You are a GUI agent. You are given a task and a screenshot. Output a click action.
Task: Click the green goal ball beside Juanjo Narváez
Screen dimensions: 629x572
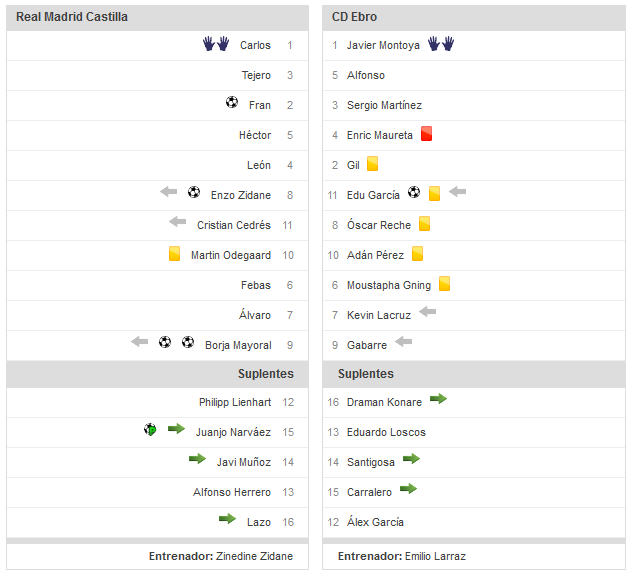(150, 430)
